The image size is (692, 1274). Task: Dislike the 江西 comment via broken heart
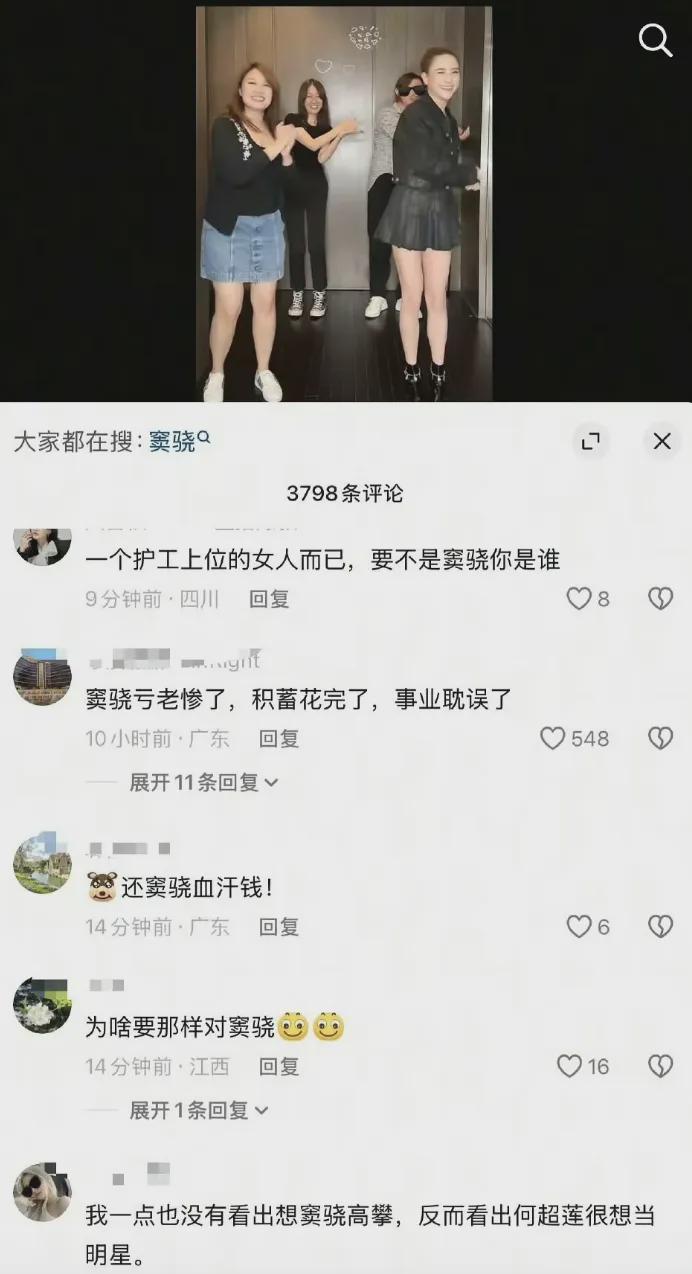660,1066
